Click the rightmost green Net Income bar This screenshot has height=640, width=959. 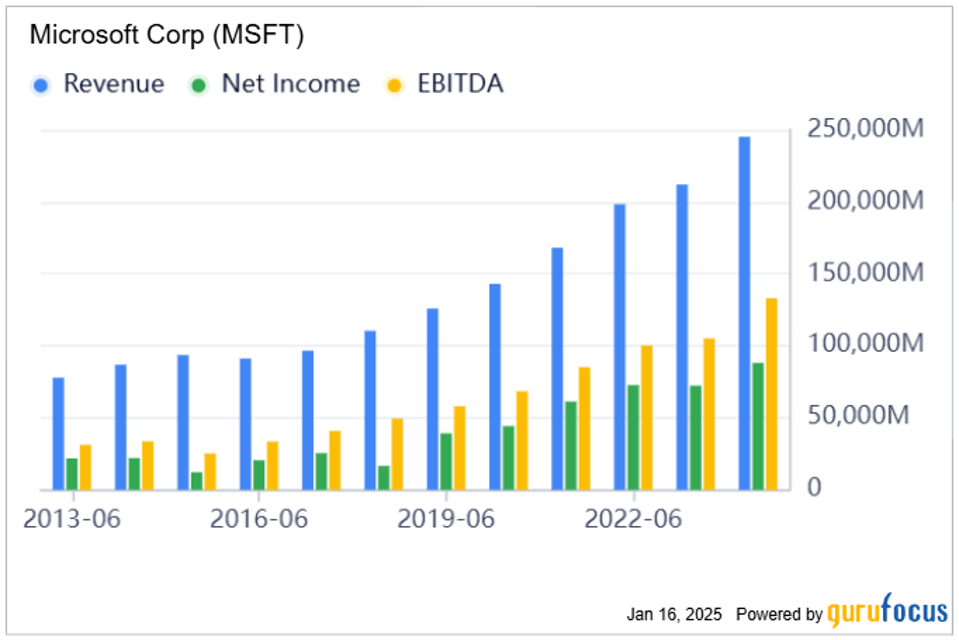pos(758,426)
